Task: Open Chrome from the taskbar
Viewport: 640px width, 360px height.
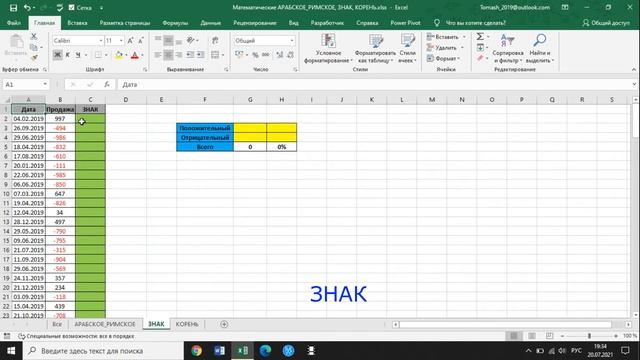Action: click(197, 351)
